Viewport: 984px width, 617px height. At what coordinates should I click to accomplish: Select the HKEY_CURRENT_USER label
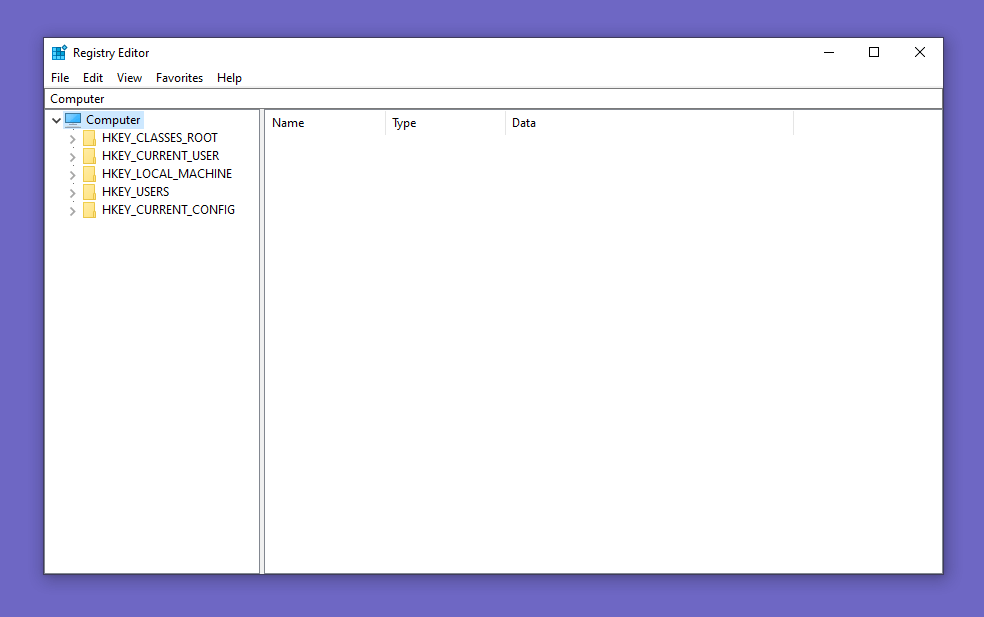[x=161, y=156]
